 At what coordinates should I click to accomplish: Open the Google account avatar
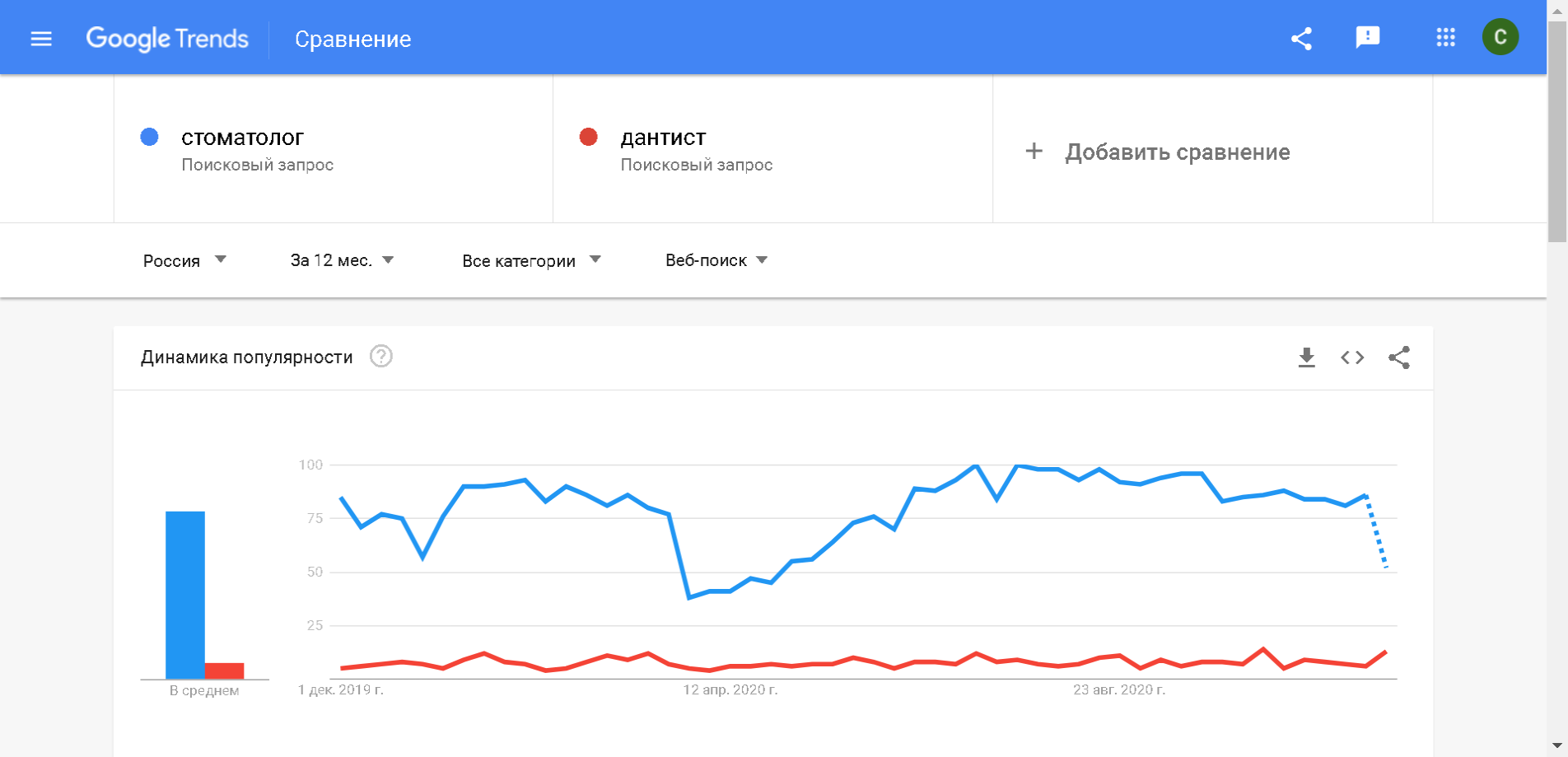click(1500, 37)
